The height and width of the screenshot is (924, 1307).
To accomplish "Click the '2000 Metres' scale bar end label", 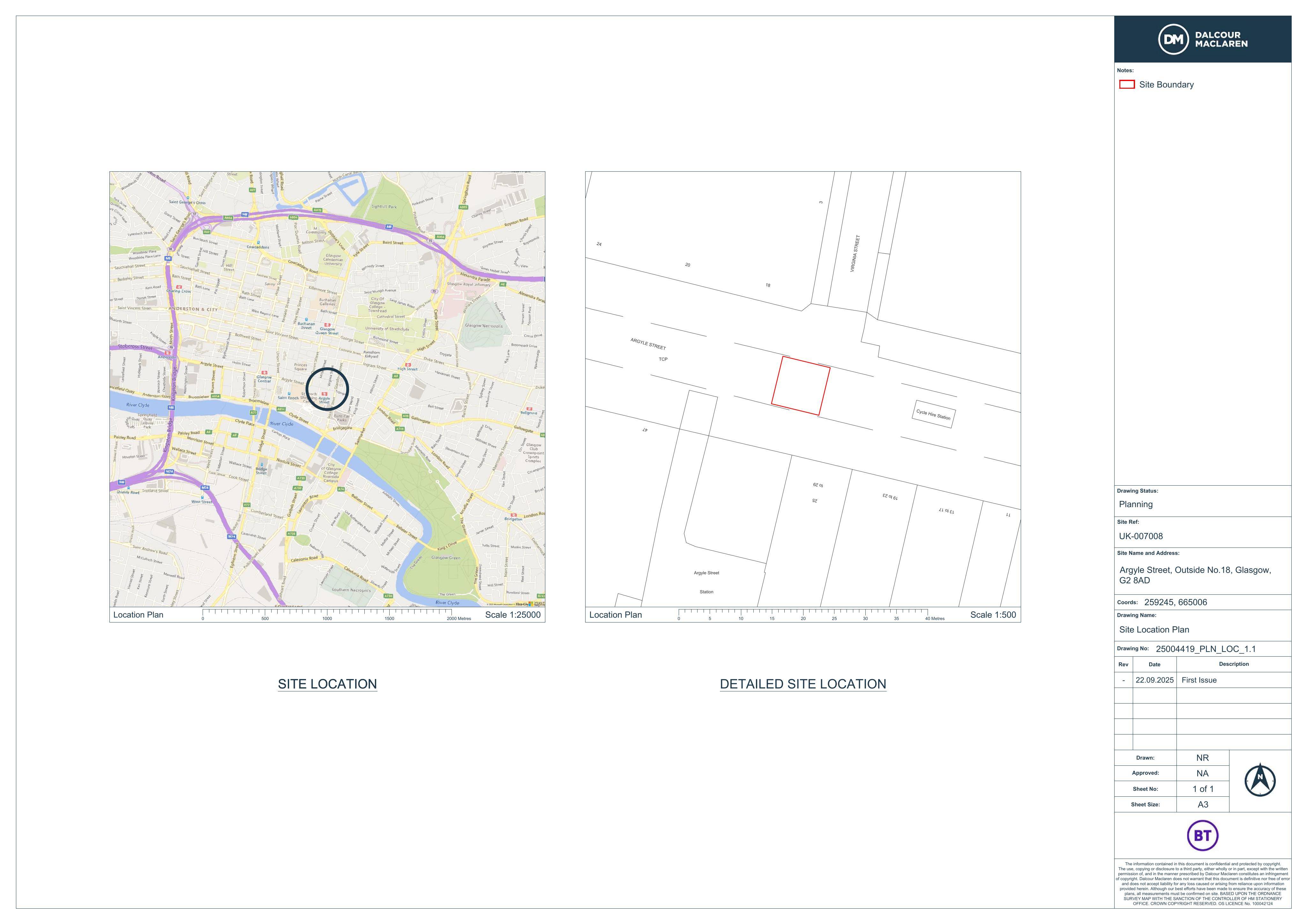I will click(x=459, y=619).
